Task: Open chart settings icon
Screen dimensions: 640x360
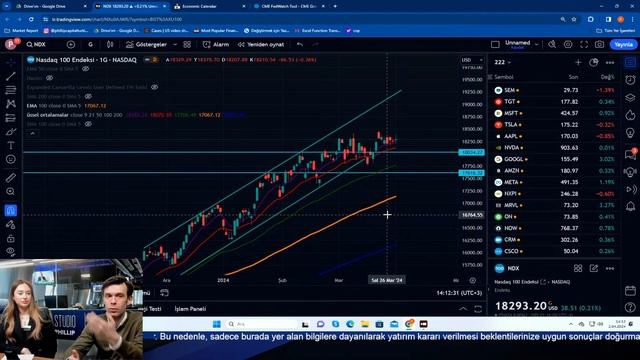Action: [x=568, y=44]
